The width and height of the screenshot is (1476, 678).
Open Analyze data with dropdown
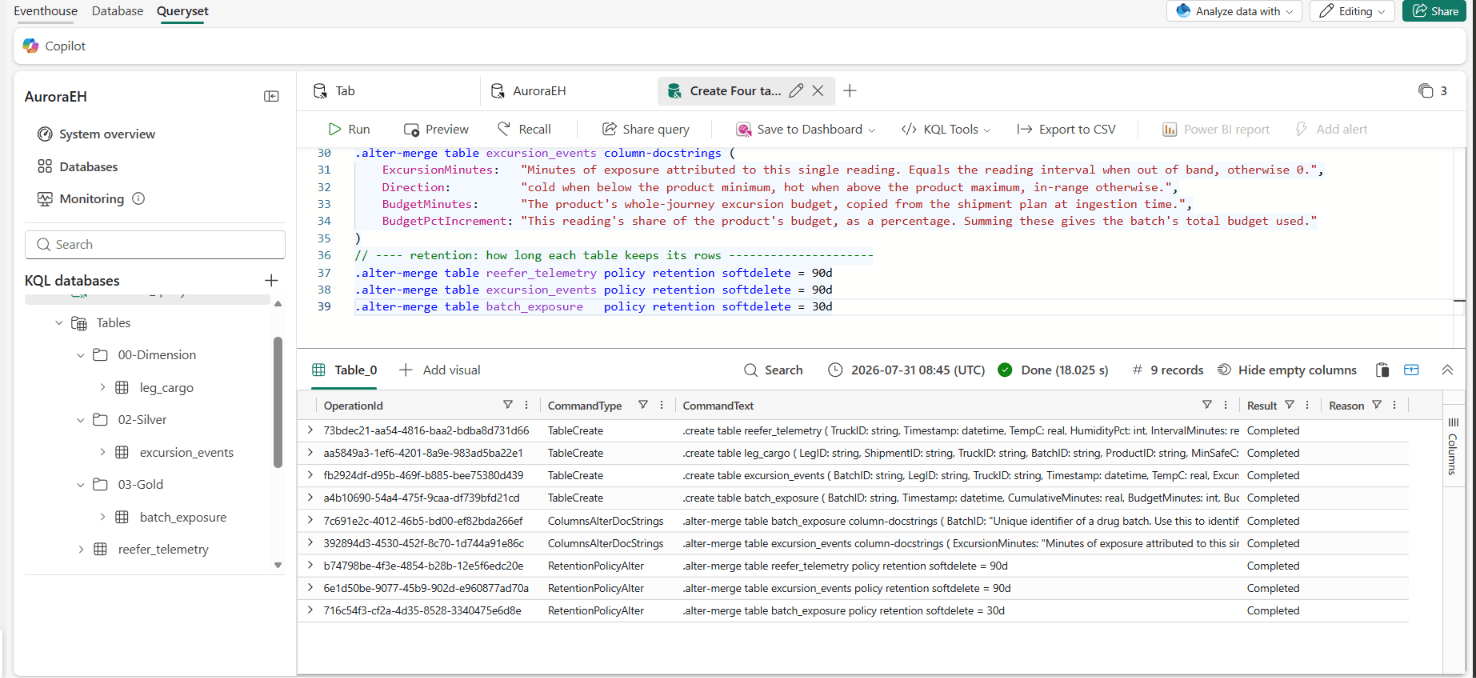click(1233, 11)
